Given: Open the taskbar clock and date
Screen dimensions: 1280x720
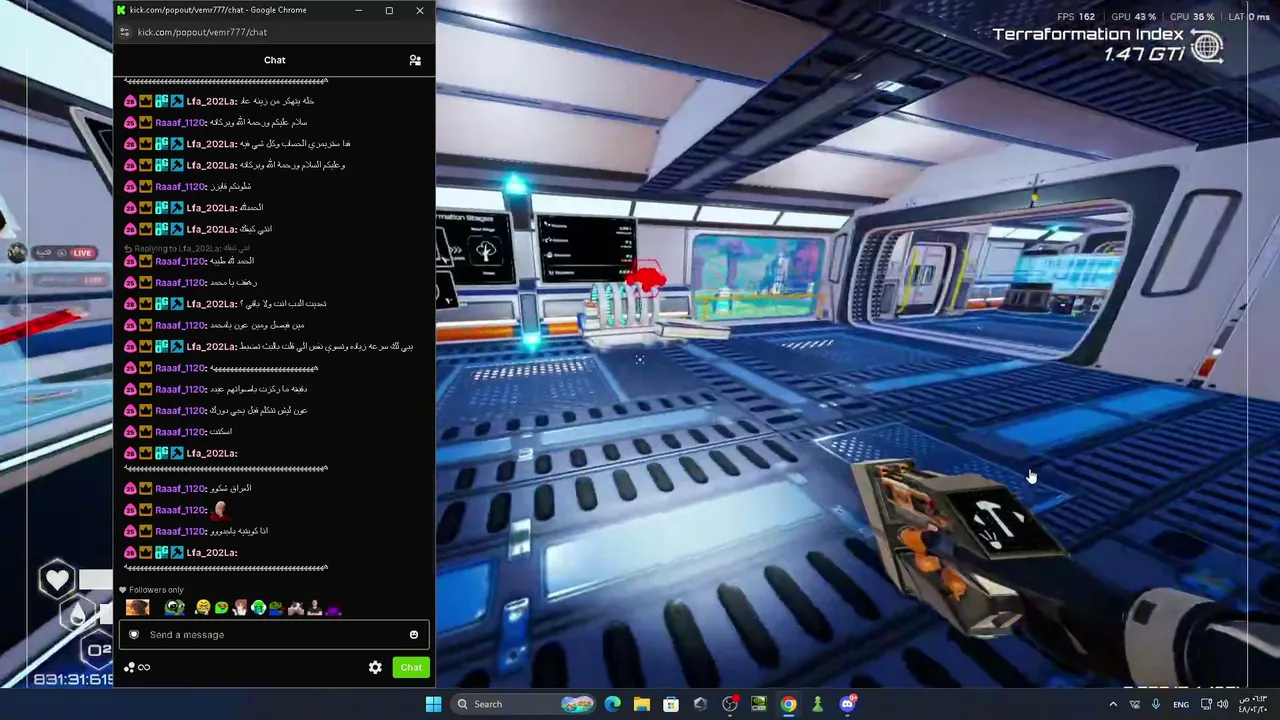Looking at the screenshot, I should click(x=1254, y=704).
